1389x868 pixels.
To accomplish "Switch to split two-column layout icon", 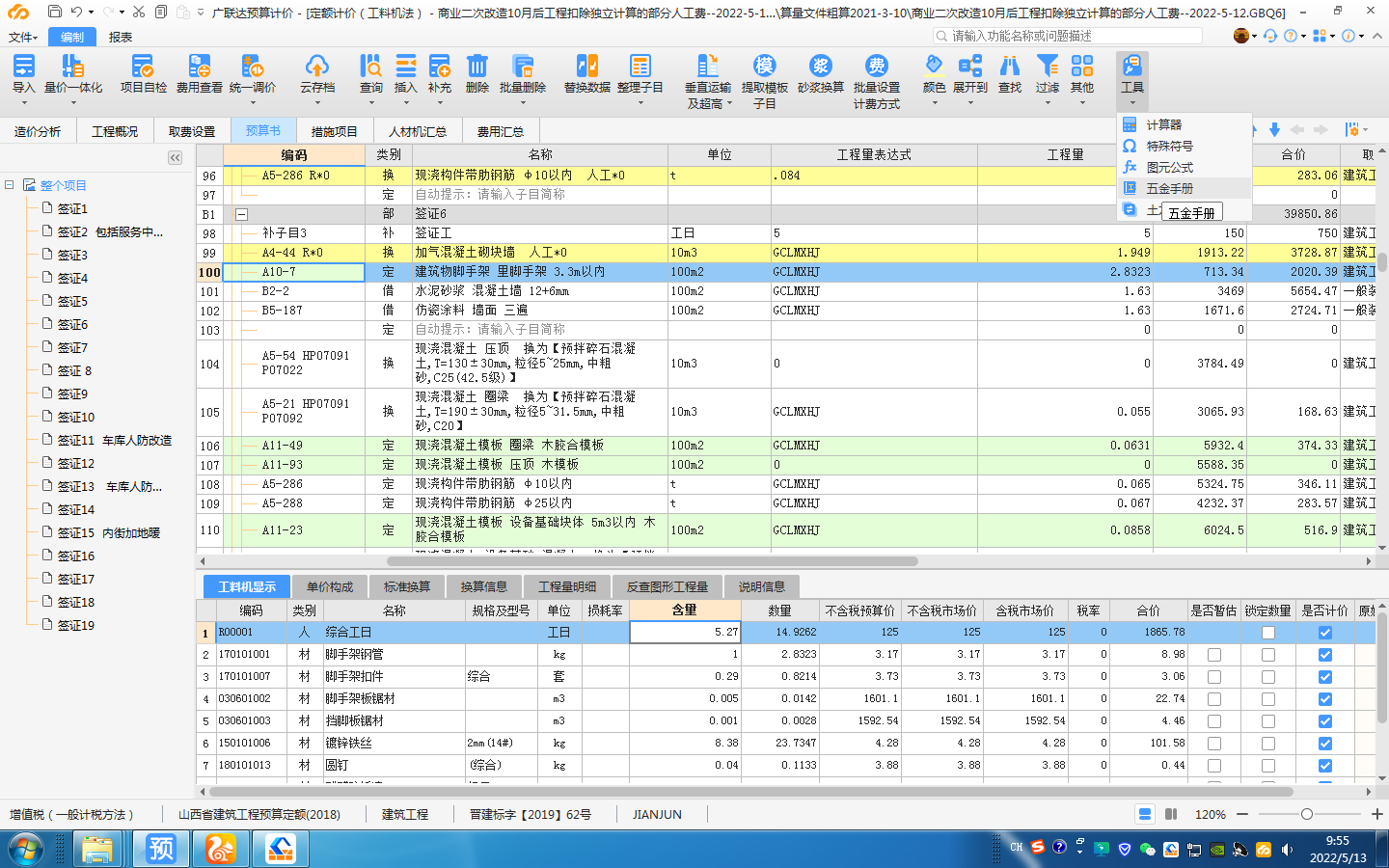I will point(1171,814).
